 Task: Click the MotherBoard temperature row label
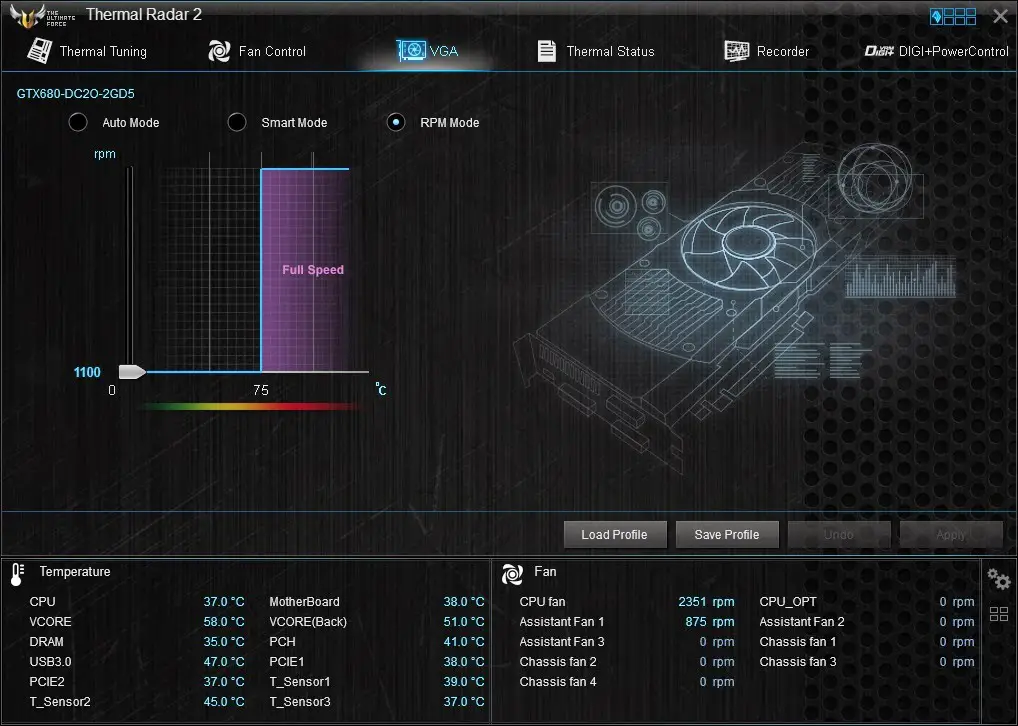304,602
